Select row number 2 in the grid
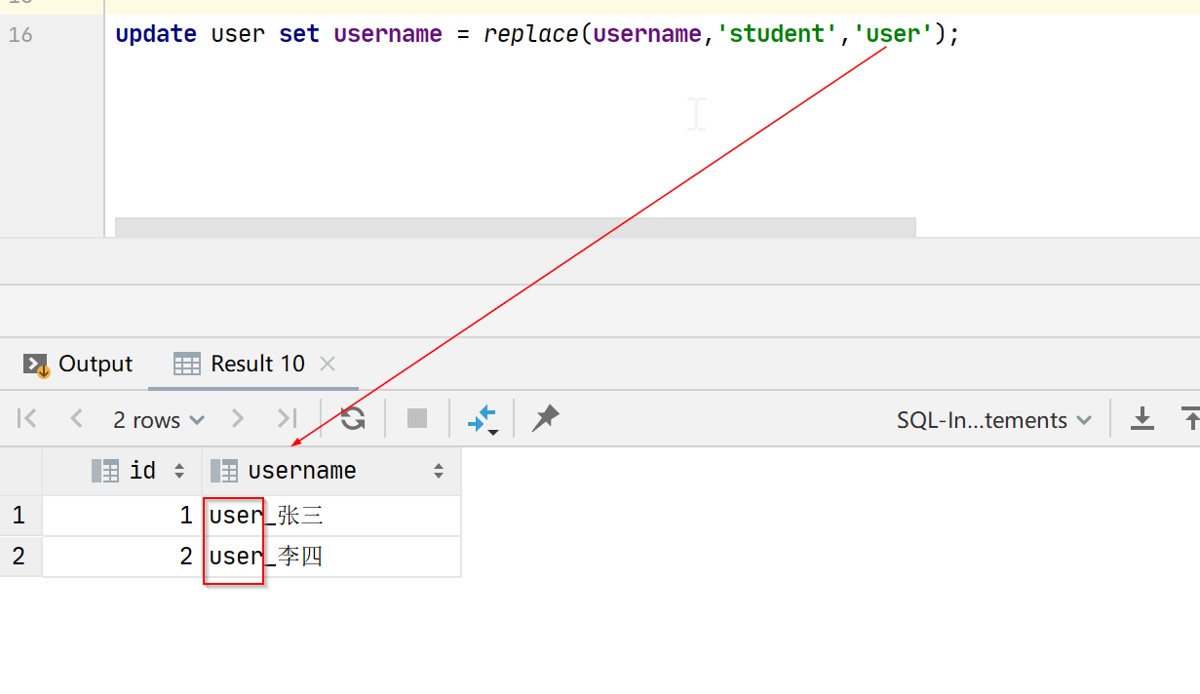Screen dimensions: 1200x694 click(x=19, y=556)
